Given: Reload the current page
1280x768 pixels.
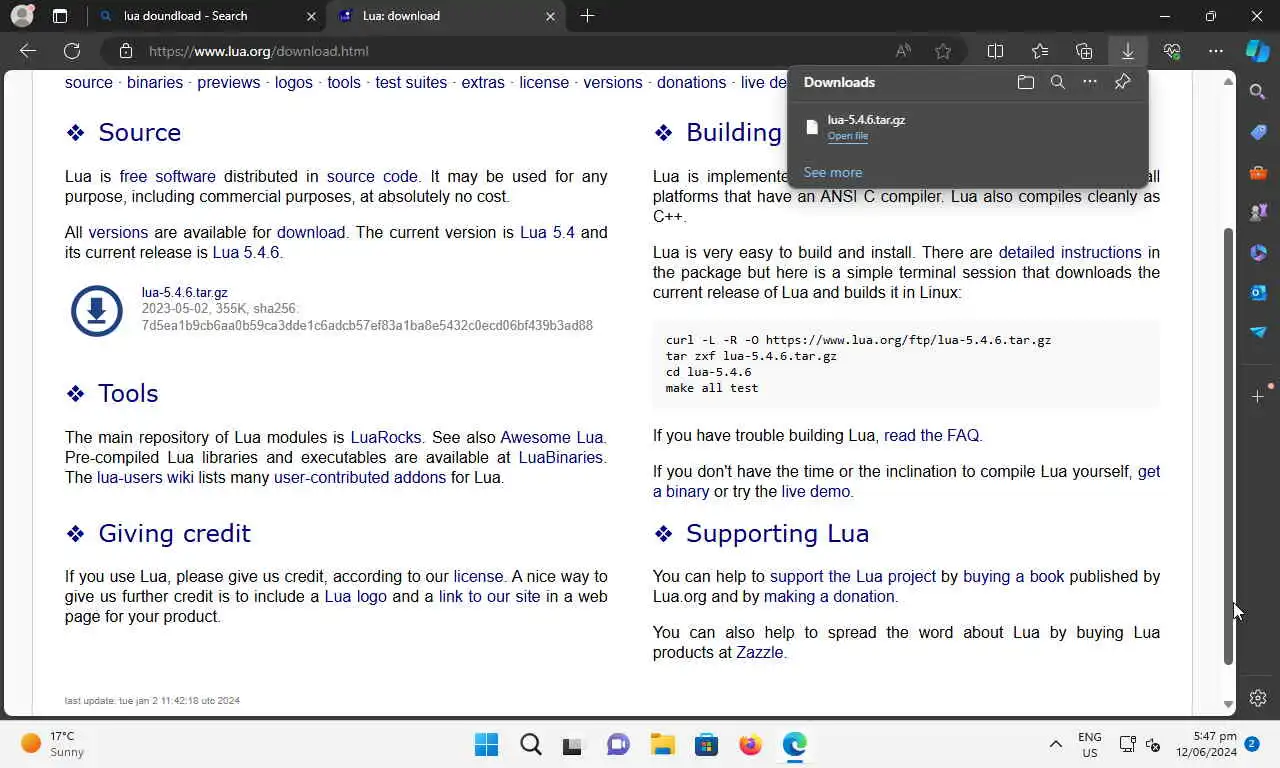Looking at the screenshot, I should [x=72, y=51].
